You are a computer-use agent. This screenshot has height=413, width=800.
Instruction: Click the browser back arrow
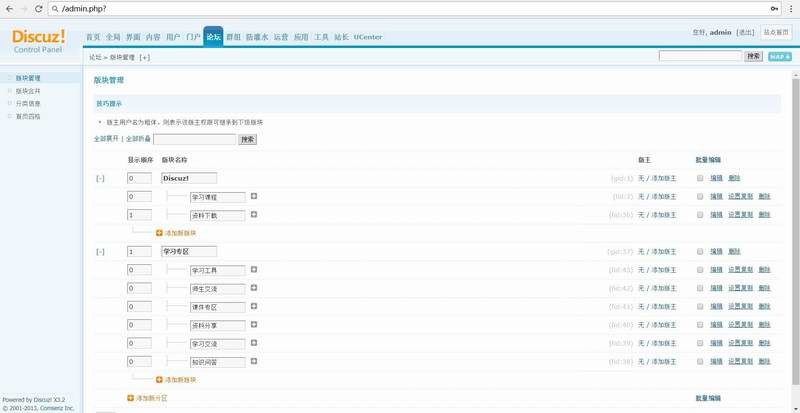pyautogui.click(x=9, y=9)
